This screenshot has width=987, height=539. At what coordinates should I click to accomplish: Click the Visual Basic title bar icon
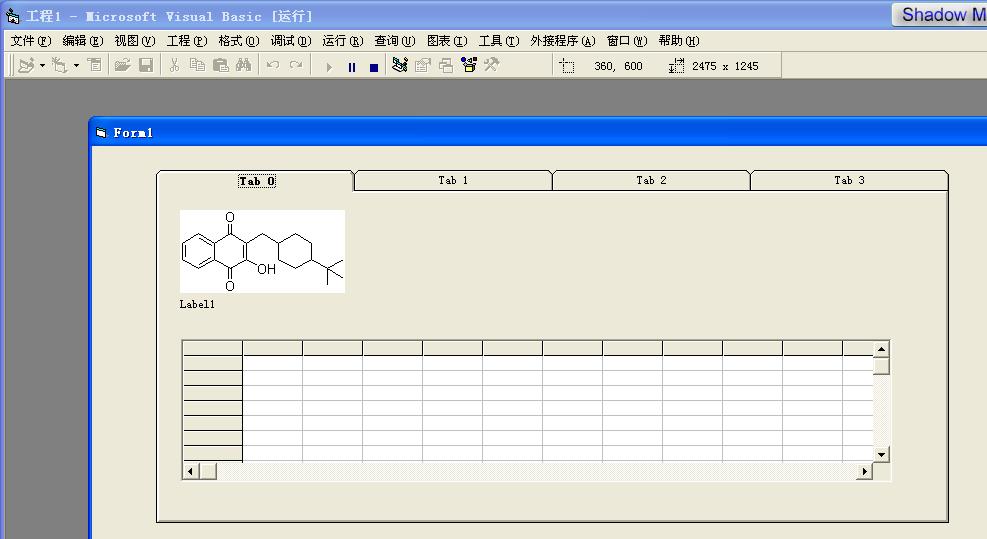(13, 16)
